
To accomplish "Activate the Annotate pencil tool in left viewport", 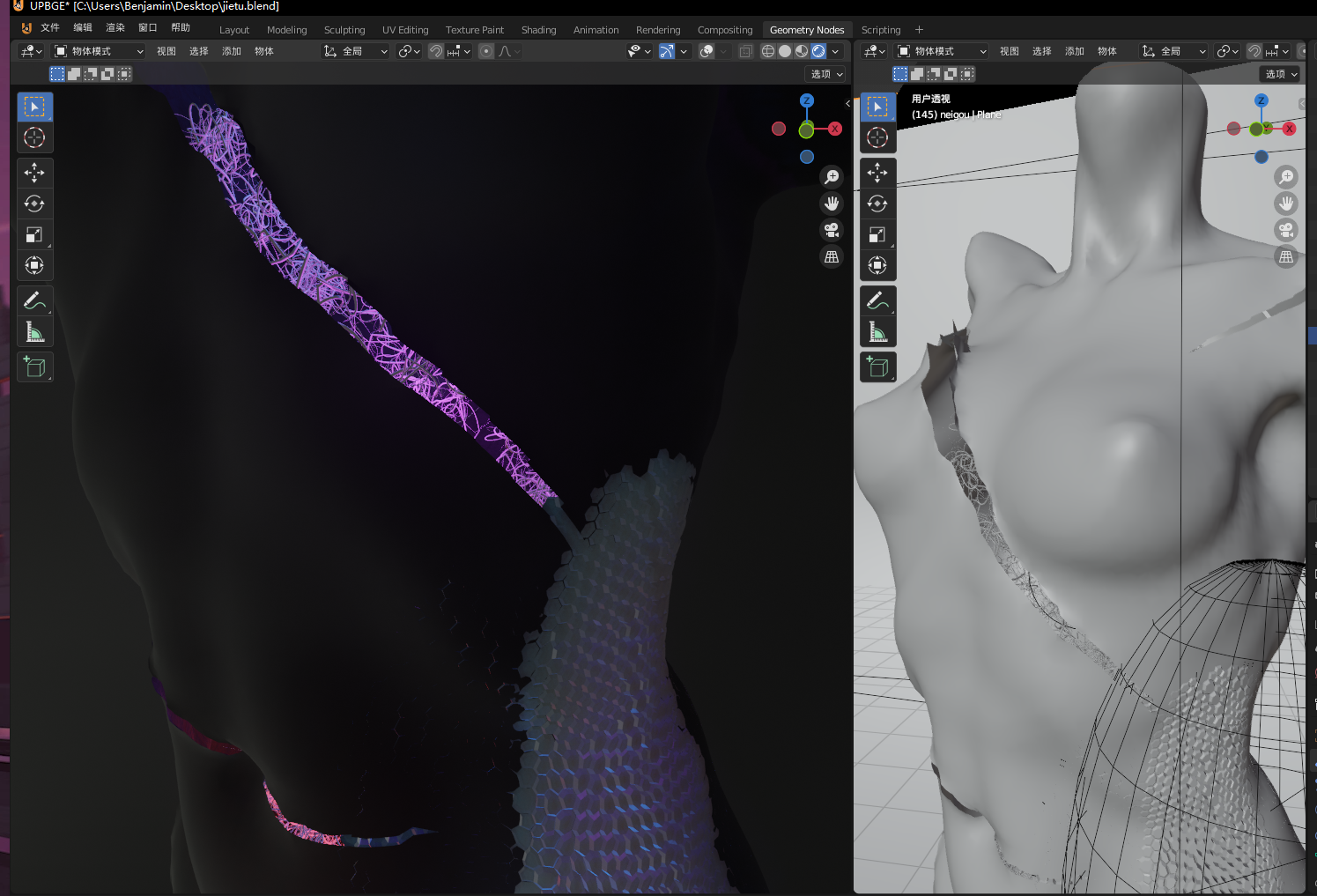I will (x=34, y=301).
